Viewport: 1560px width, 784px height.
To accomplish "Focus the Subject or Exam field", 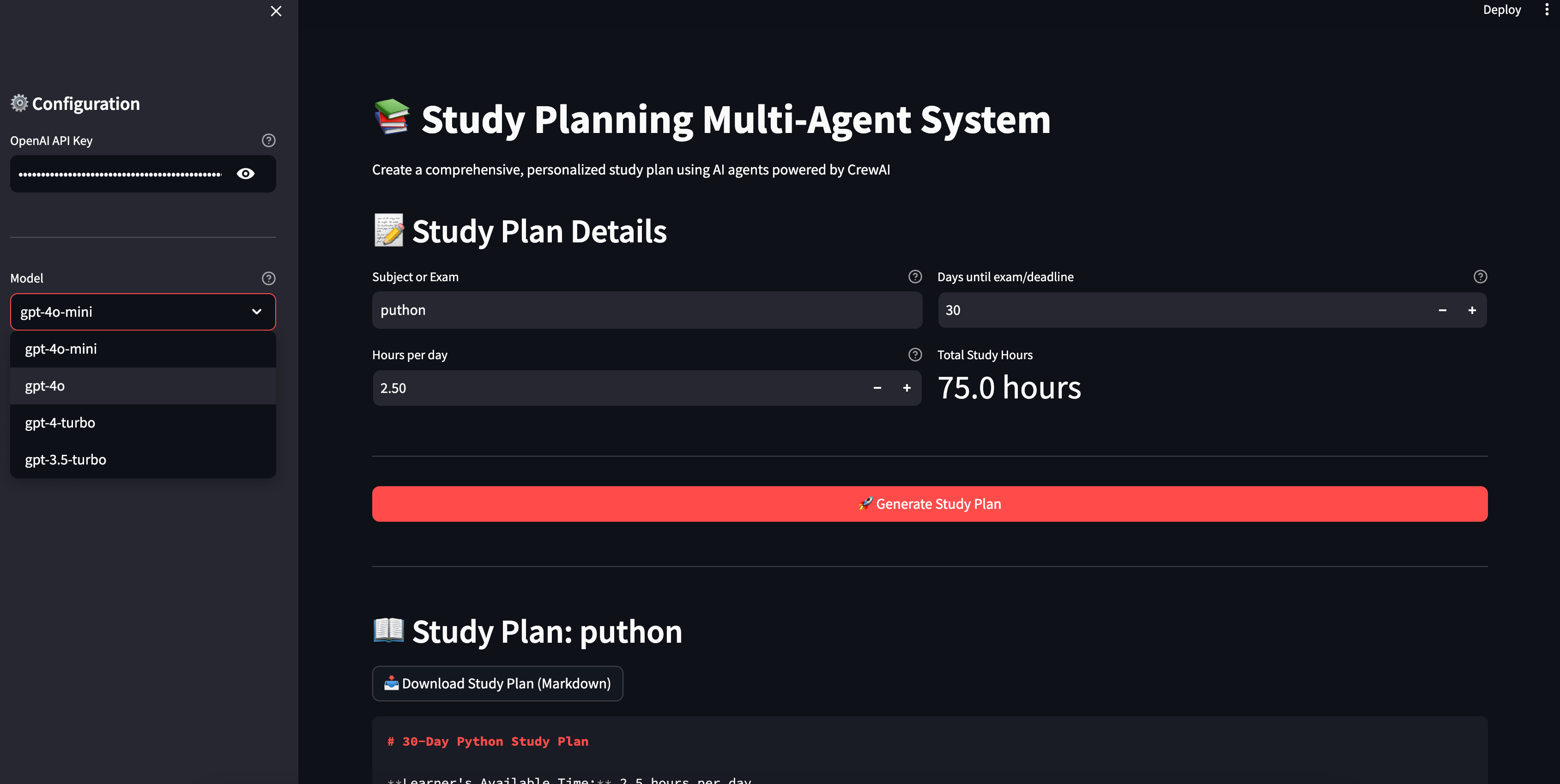I will [x=647, y=310].
